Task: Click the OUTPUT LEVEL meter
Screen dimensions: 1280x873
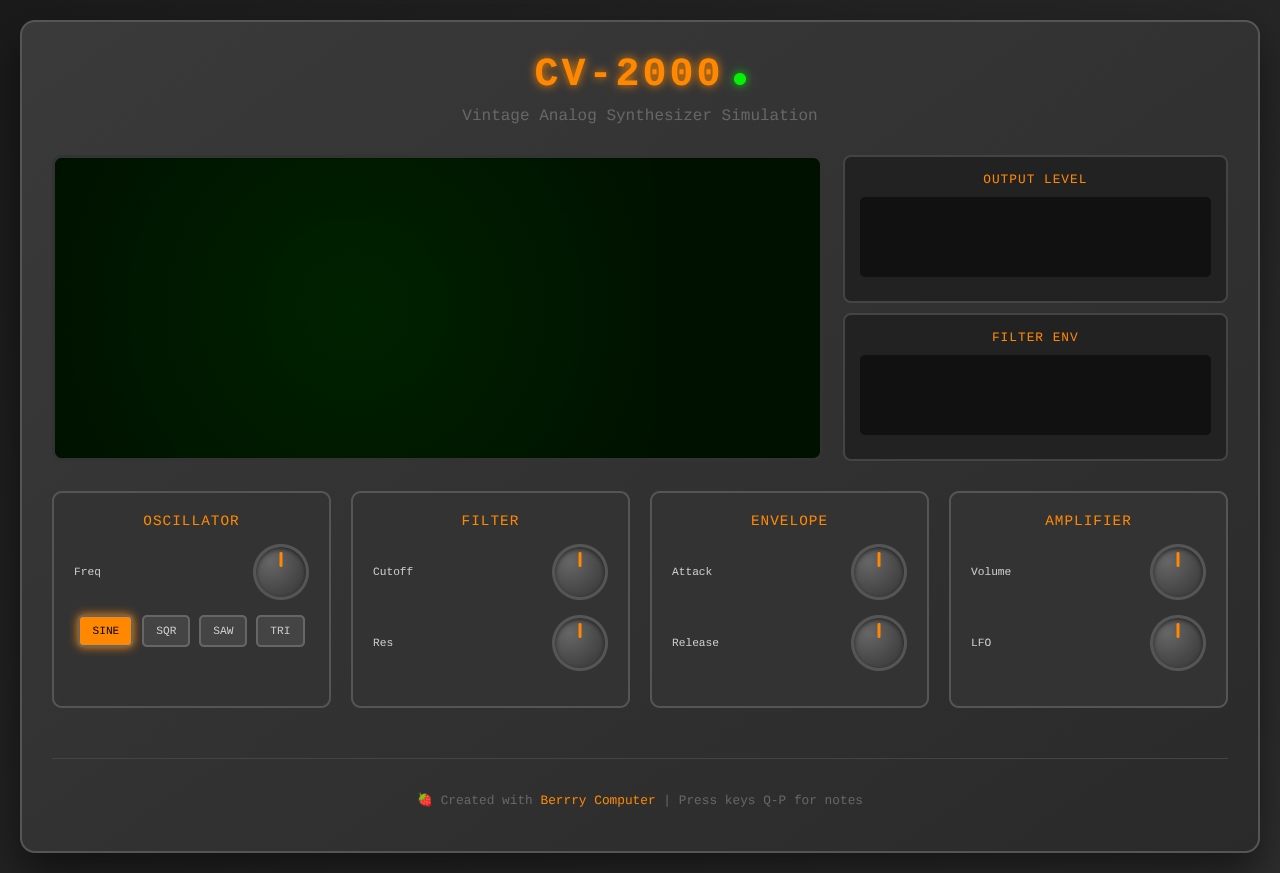Action: point(1035,237)
